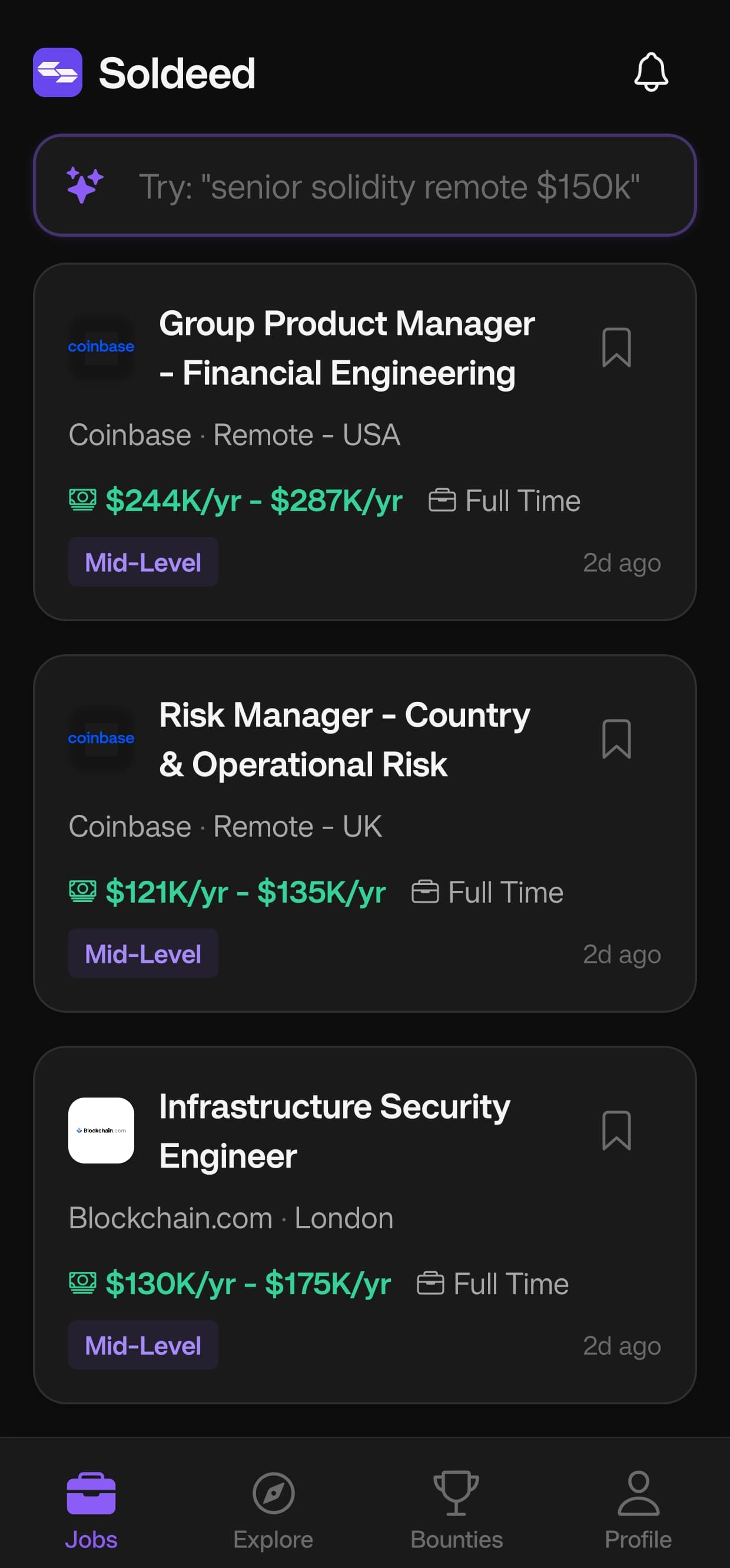Click the Coinbase logo on Risk Manager card
The height and width of the screenshot is (1568, 730).
tap(101, 738)
